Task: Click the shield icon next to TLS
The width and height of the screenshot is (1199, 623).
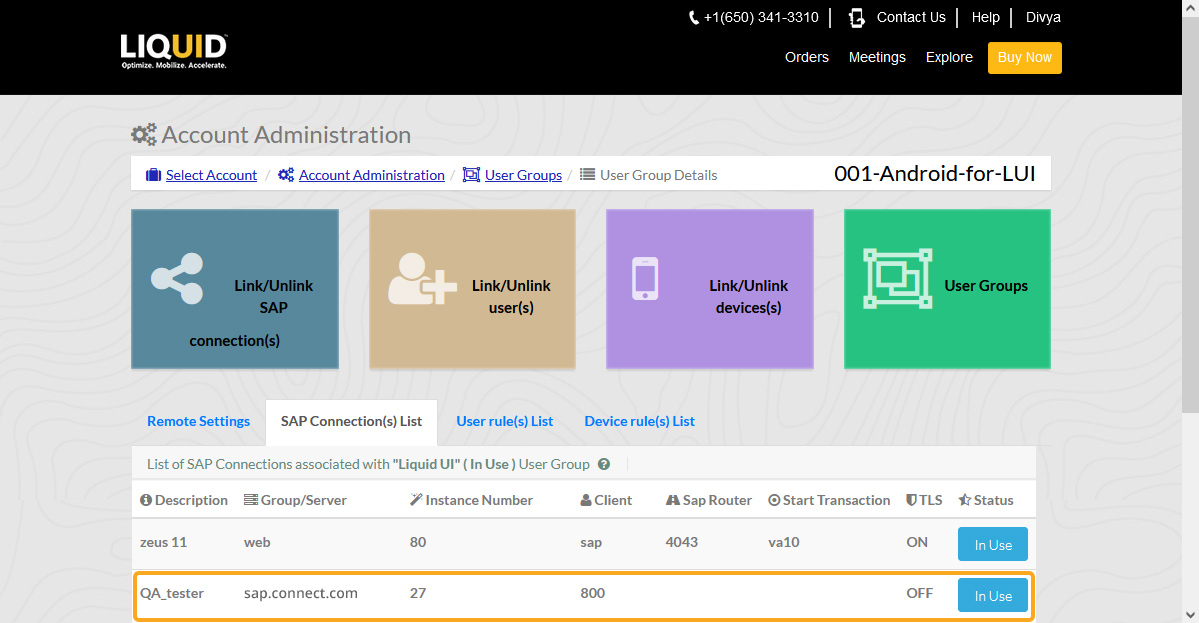Action: 911,500
